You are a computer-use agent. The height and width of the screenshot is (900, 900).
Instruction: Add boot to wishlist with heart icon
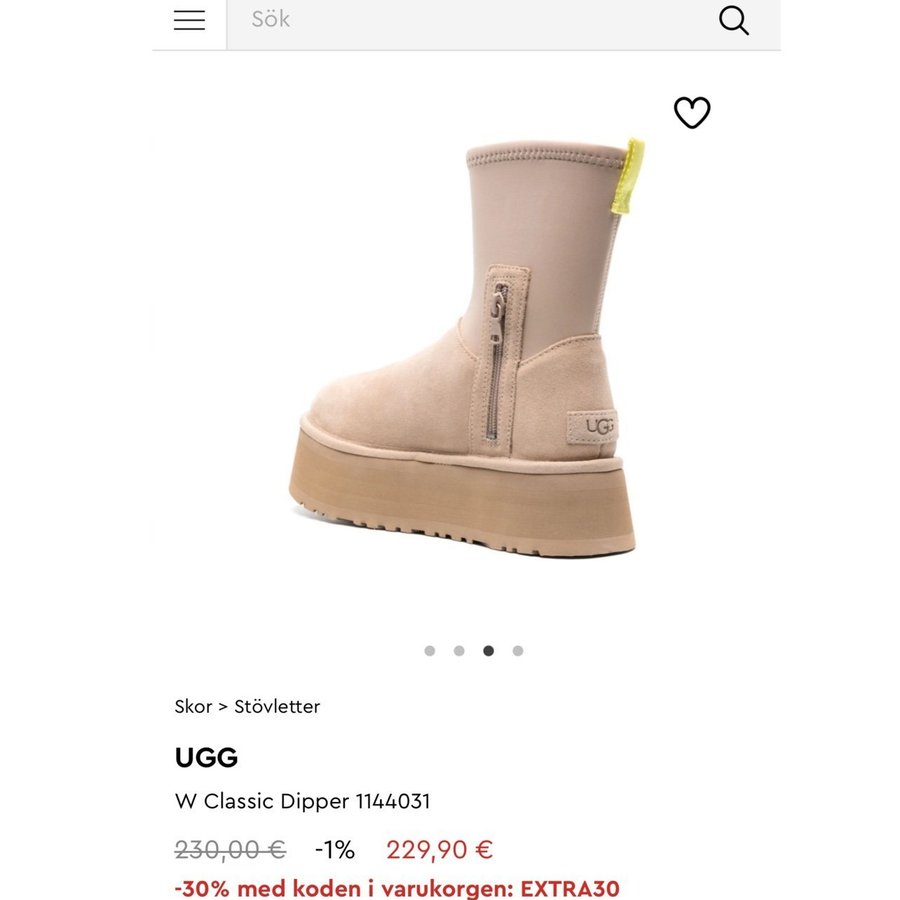pyautogui.click(x=692, y=112)
